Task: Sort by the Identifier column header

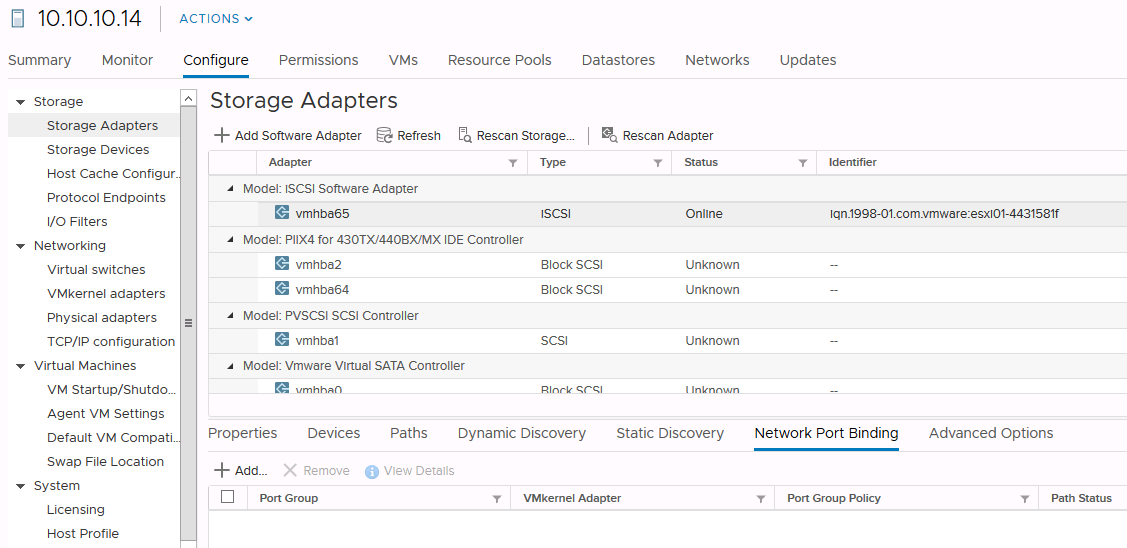Action: 852,163
